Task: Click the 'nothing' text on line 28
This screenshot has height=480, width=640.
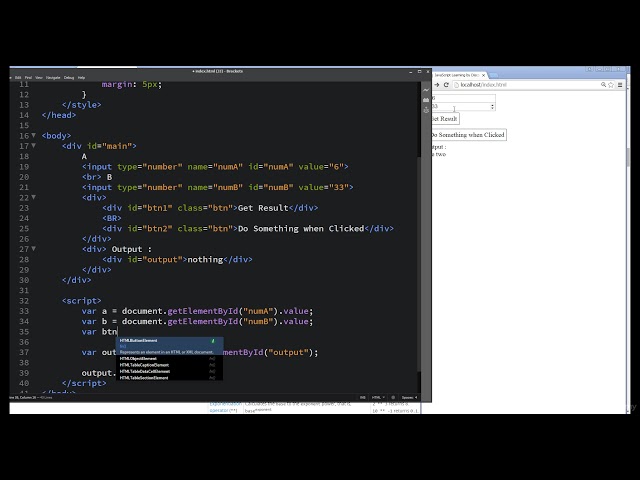Action: [x=205, y=260]
